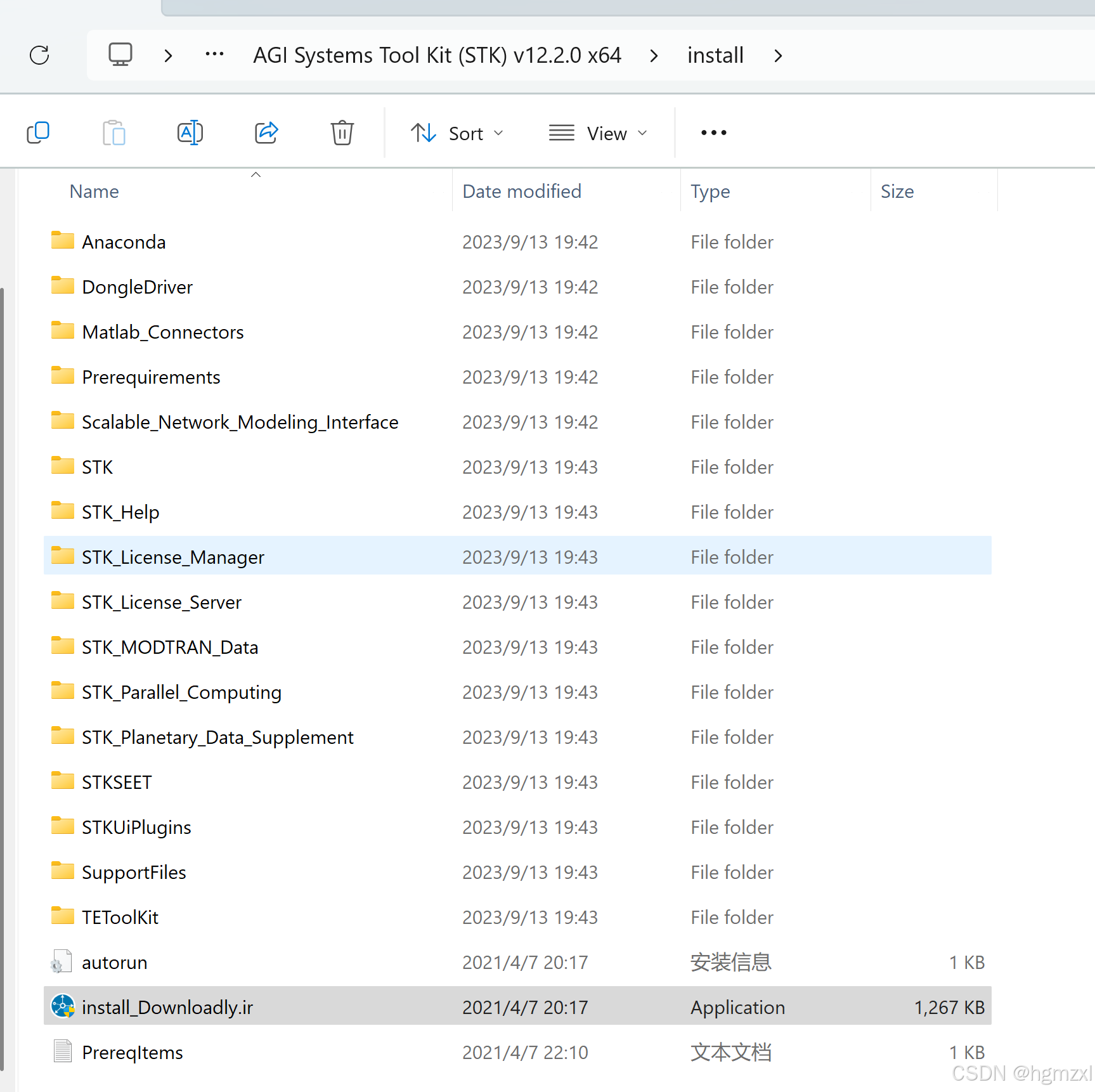
Task: Expand the chevron after the monitor icon
Action: tap(168, 56)
